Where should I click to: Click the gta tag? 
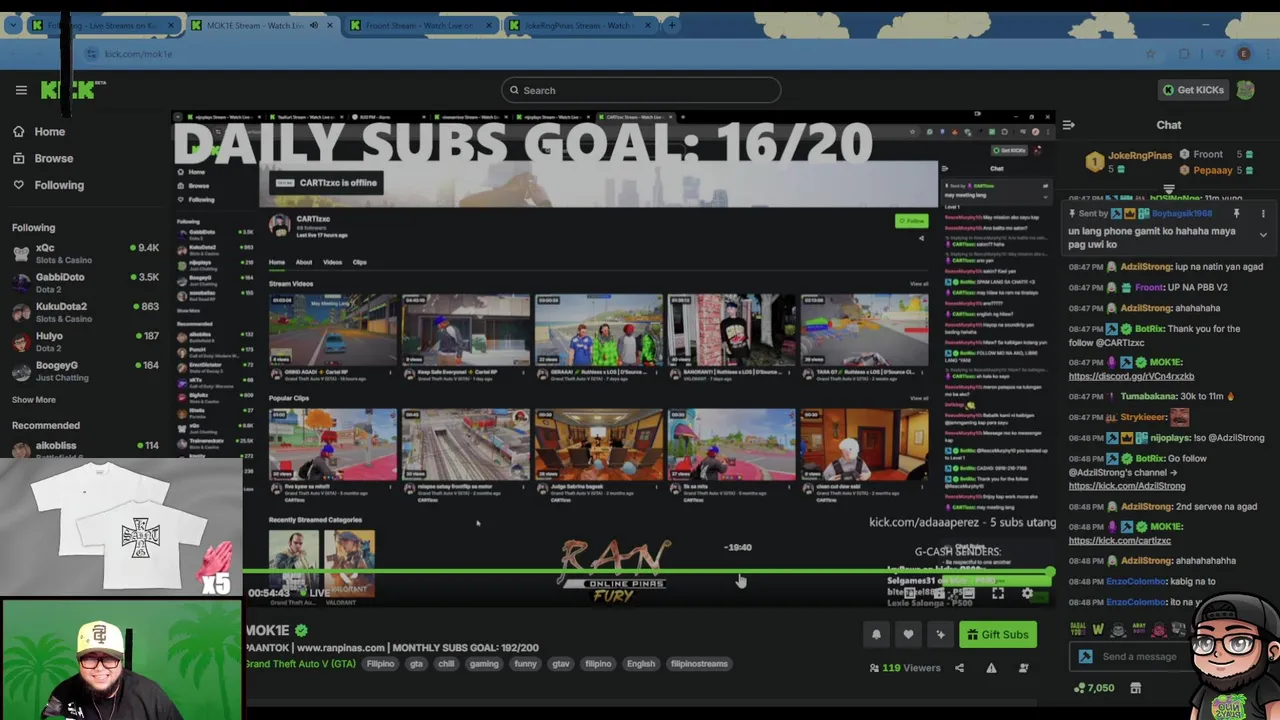[x=416, y=664]
